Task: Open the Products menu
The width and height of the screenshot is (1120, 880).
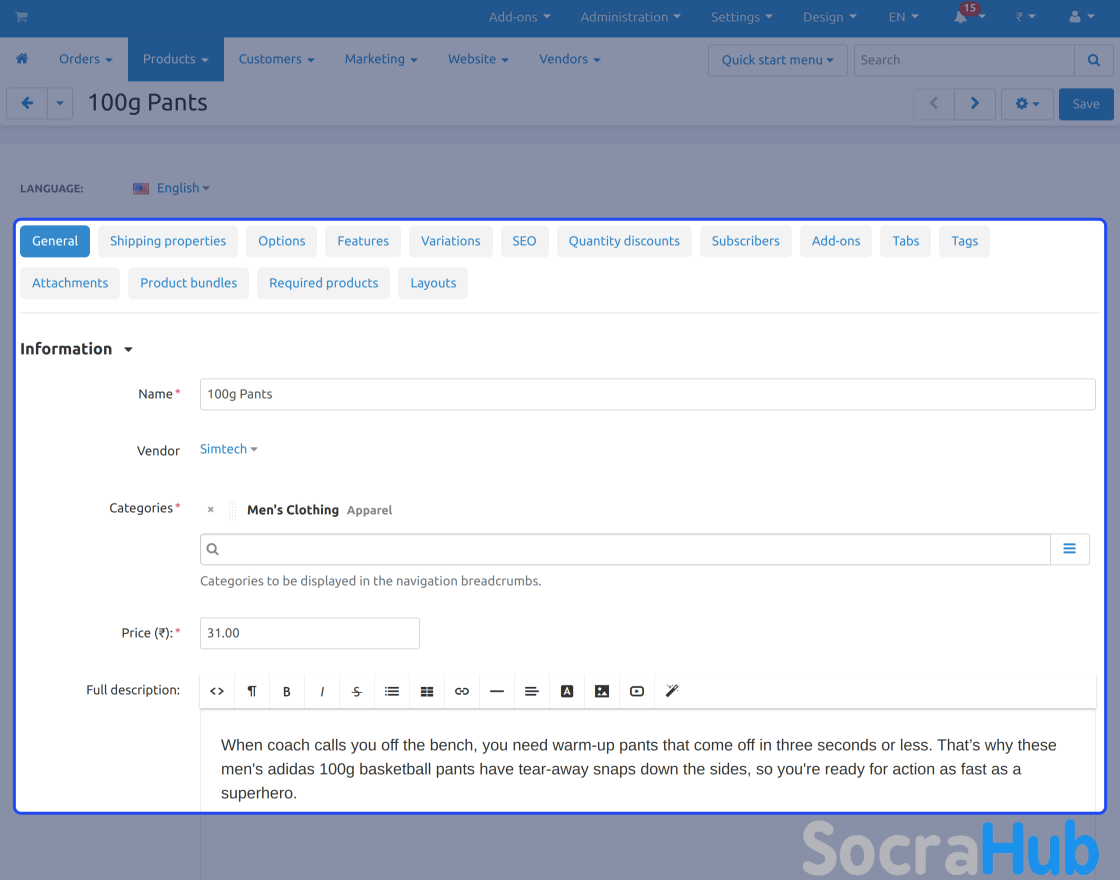Action: (x=175, y=59)
